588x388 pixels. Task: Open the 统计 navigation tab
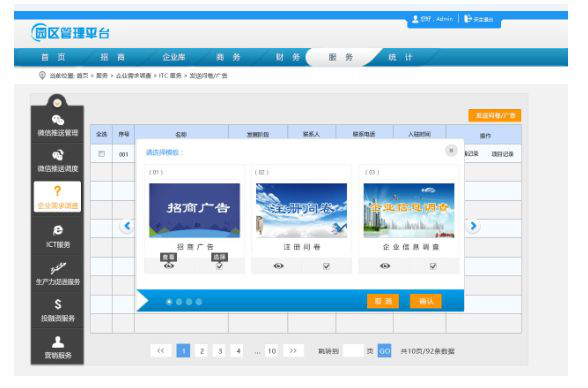coord(400,57)
